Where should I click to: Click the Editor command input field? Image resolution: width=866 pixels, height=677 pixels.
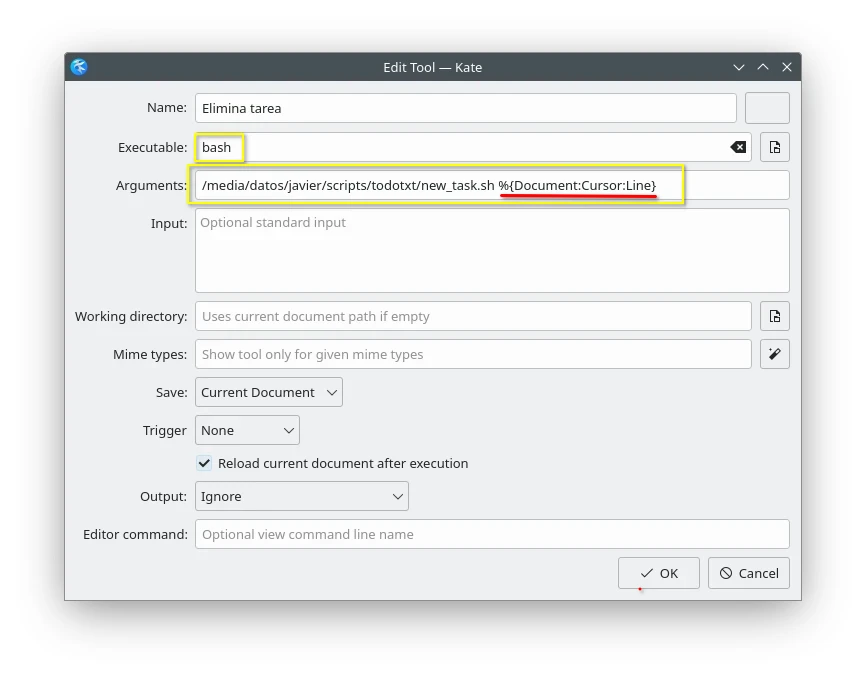point(492,534)
